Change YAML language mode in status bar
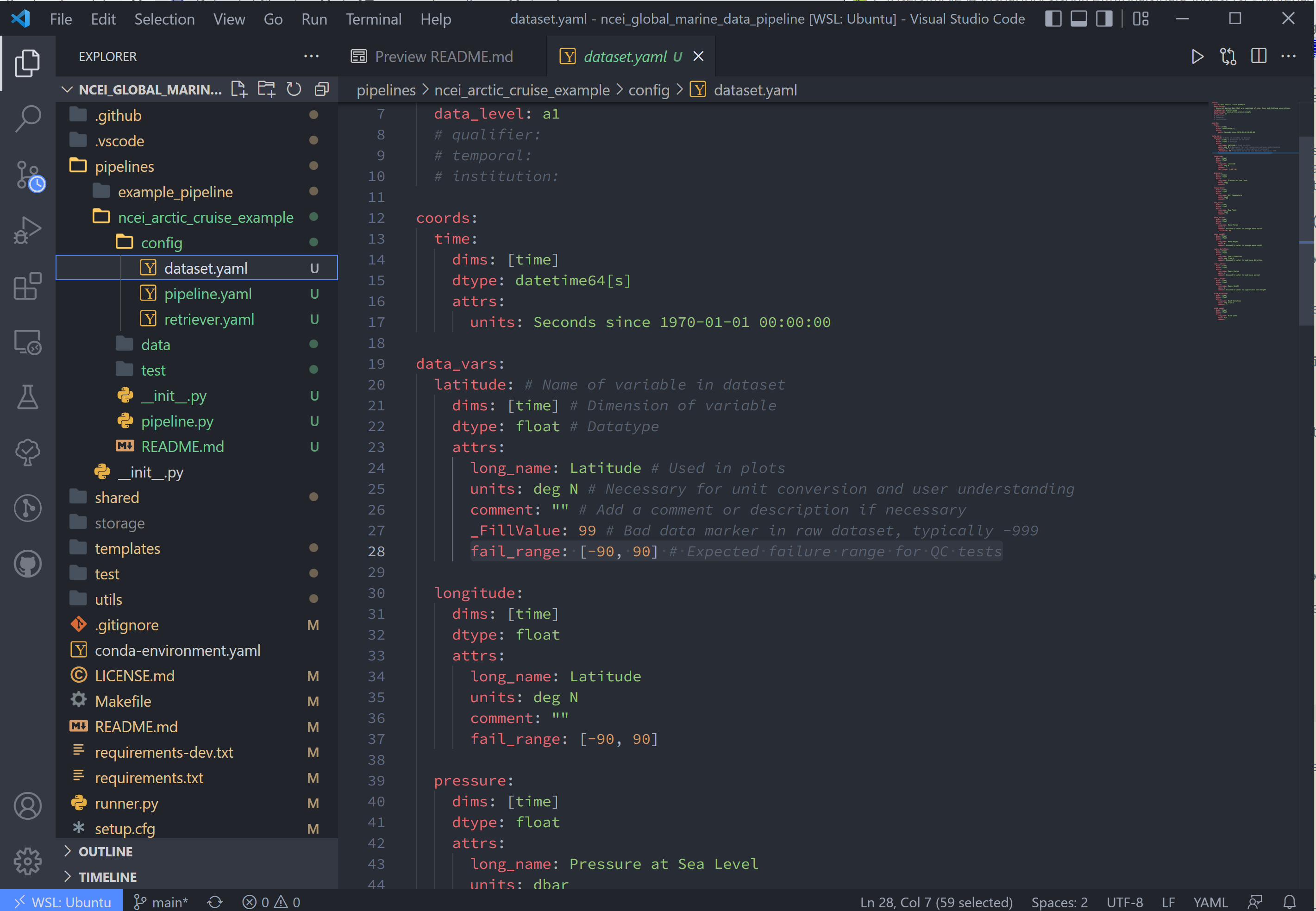 coord(1210,902)
